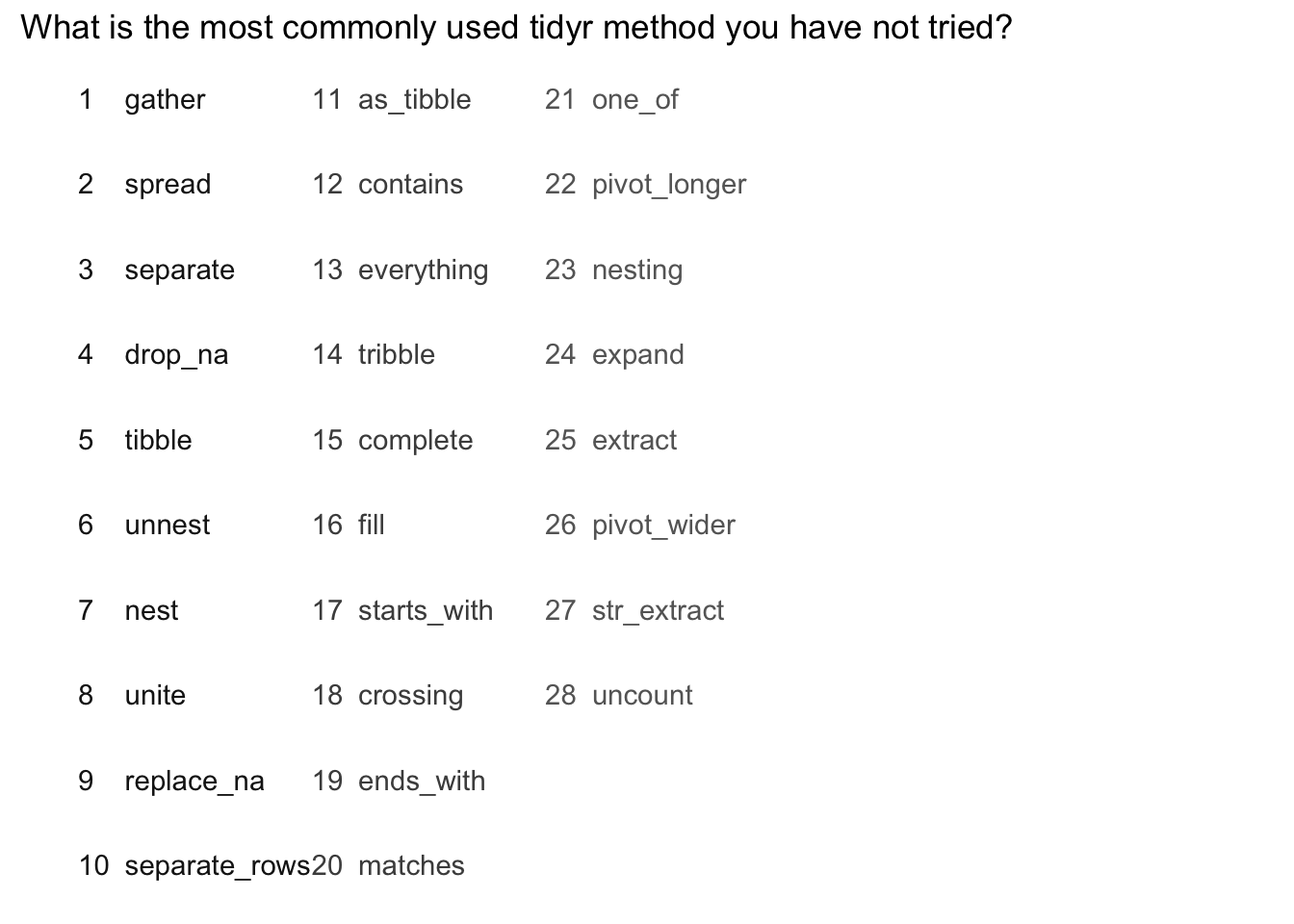Select 'as_tibble' in the second column
1294x924 pixels.
coord(414,100)
